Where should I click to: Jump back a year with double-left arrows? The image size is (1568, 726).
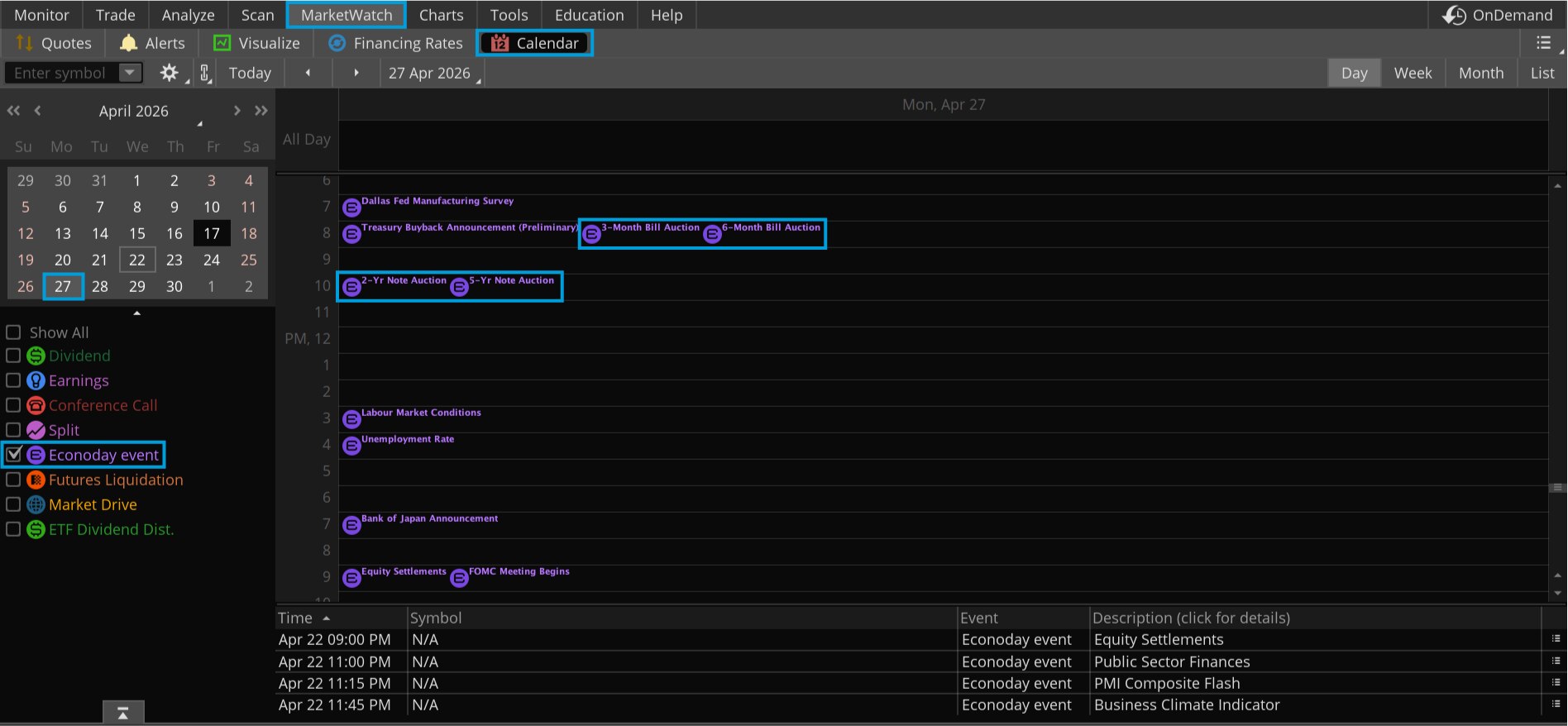coord(14,111)
